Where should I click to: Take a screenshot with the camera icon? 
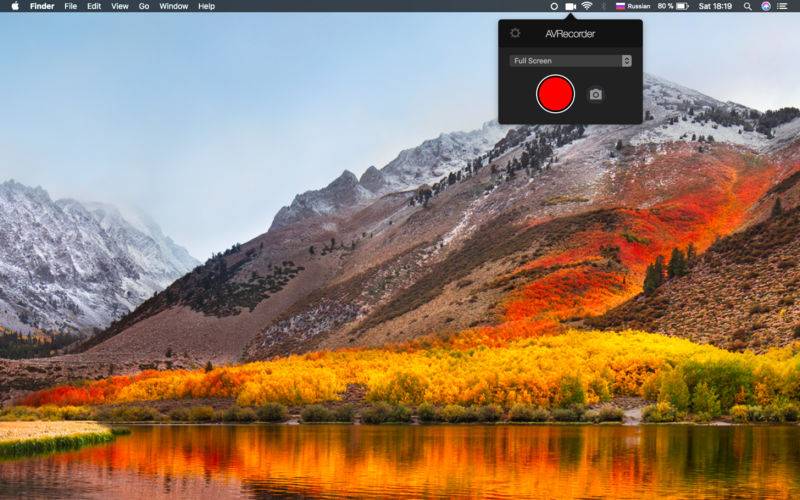pos(595,94)
